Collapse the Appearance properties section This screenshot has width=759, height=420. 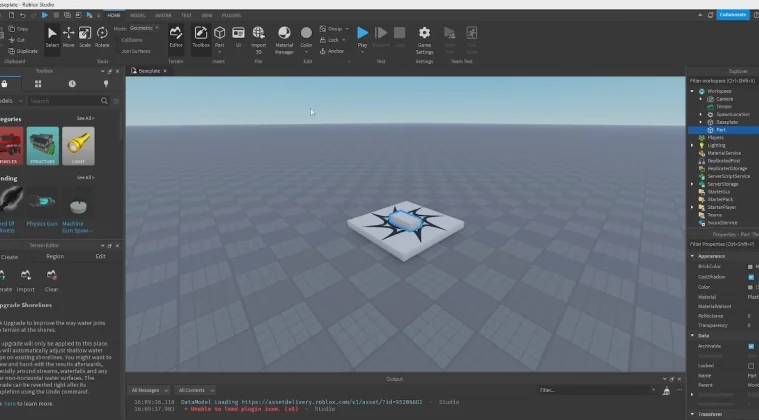tap(692, 256)
